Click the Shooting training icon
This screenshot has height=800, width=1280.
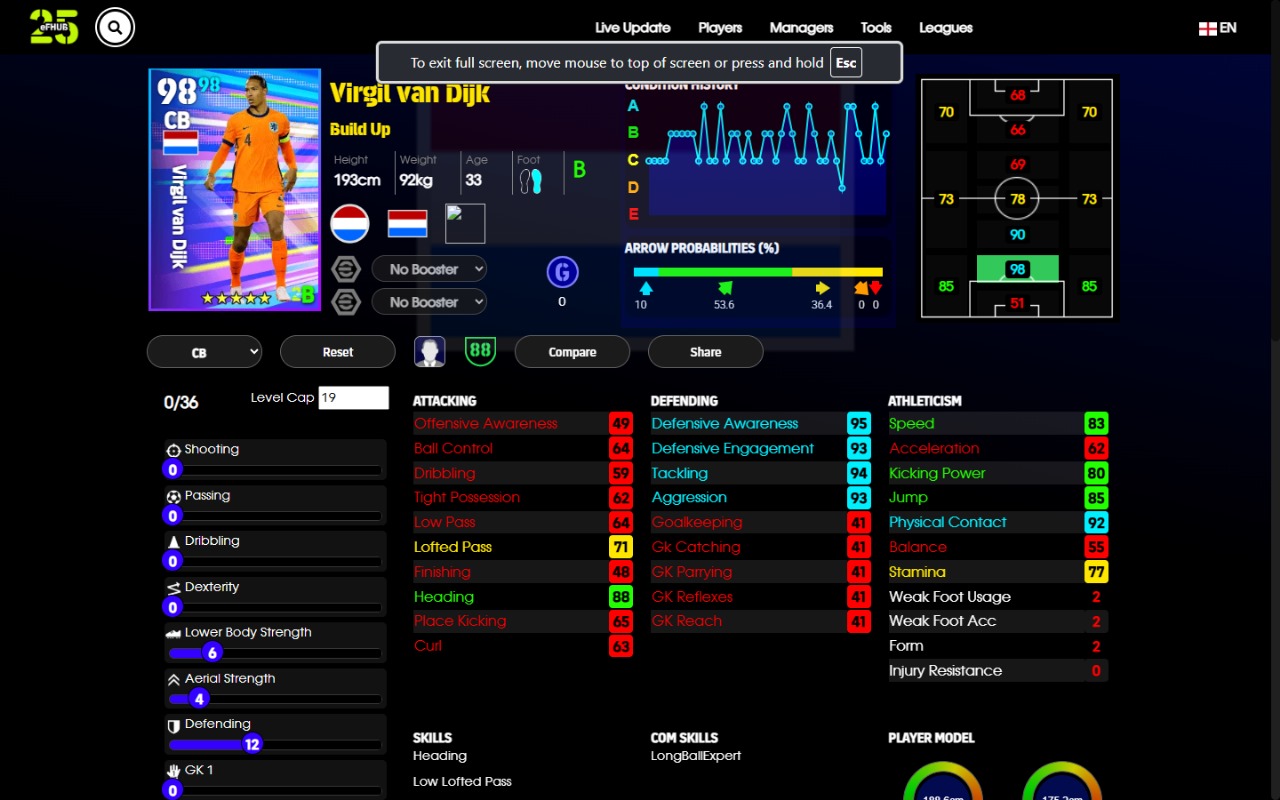173,450
